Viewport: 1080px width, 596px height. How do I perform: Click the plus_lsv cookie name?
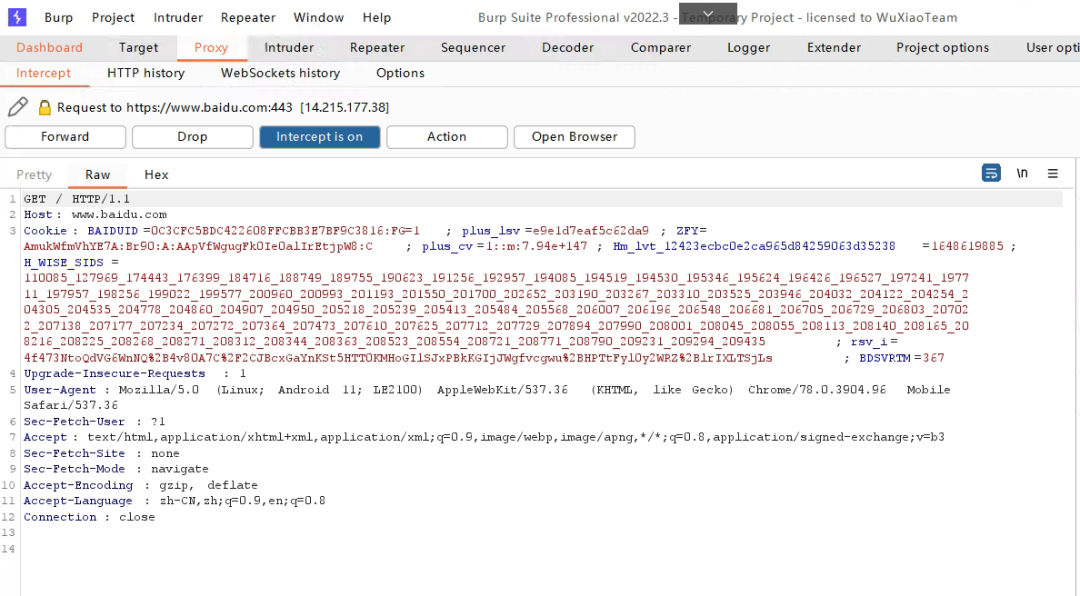pos(491,231)
